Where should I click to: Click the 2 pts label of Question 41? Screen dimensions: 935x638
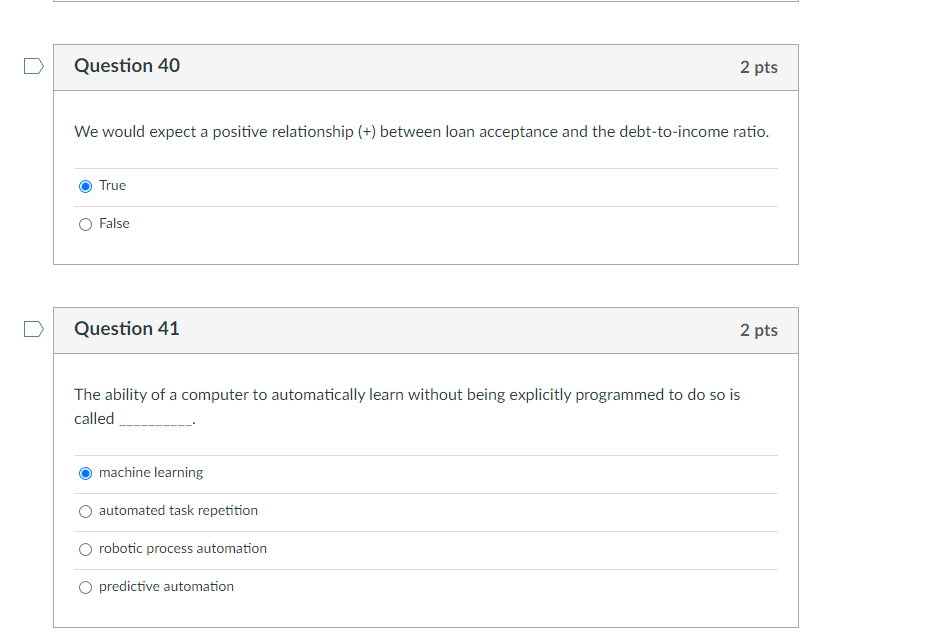point(758,330)
